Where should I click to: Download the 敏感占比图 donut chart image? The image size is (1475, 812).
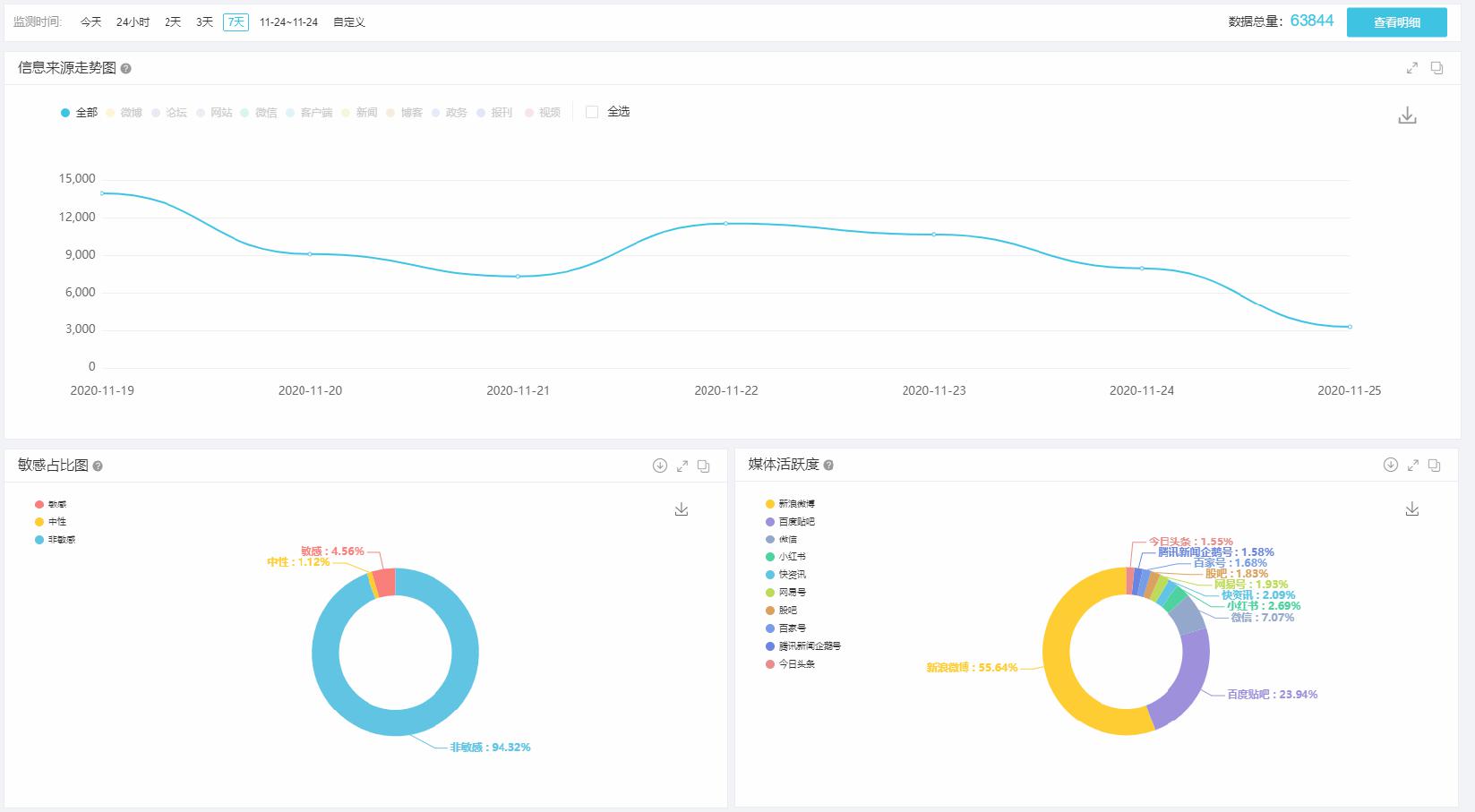681,509
